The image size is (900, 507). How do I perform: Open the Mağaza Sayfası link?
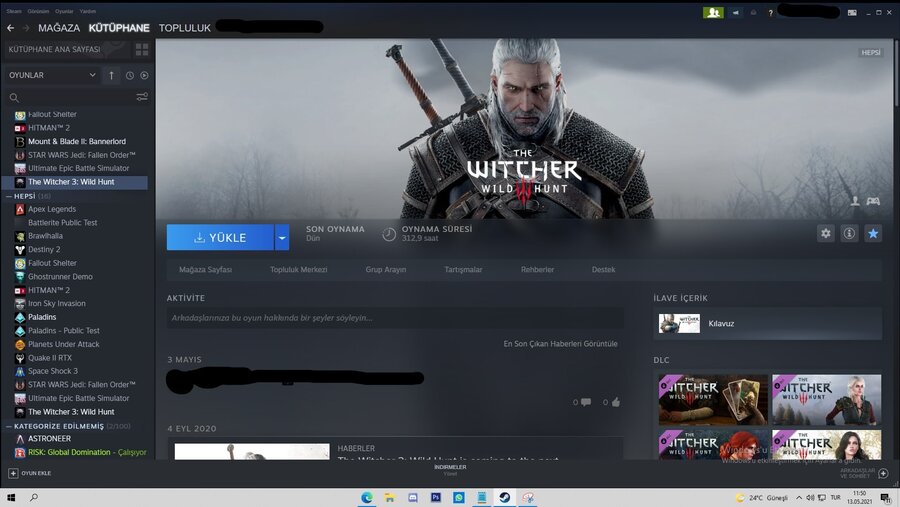pos(205,269)
